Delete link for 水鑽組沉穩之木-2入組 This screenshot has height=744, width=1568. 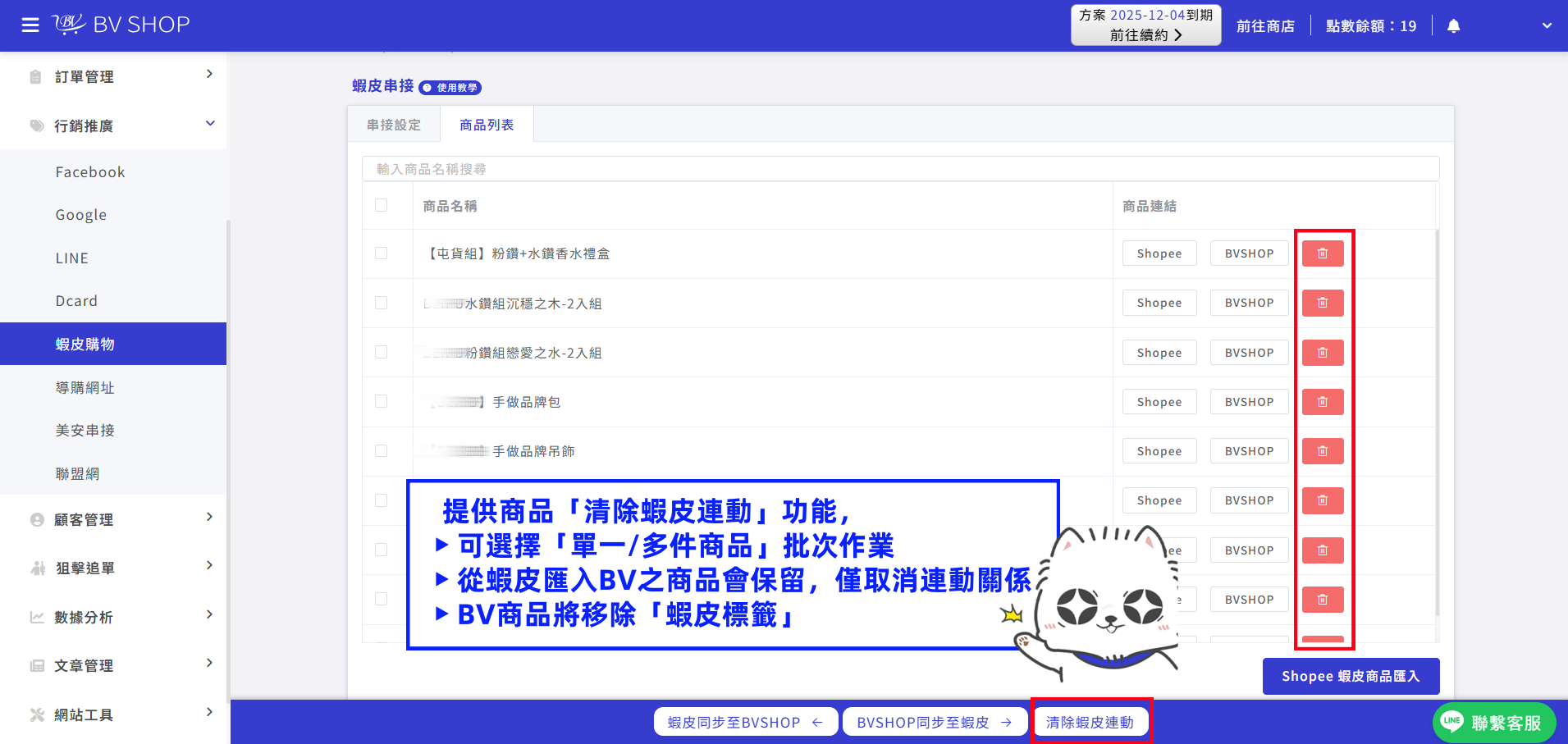coord(1323,303)
